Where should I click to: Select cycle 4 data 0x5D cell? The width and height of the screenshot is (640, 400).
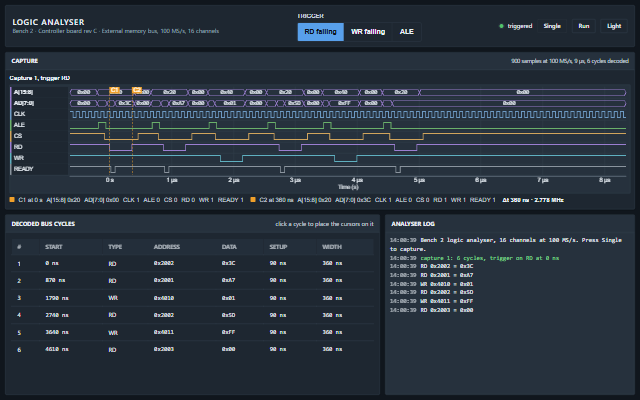point(228,315)
